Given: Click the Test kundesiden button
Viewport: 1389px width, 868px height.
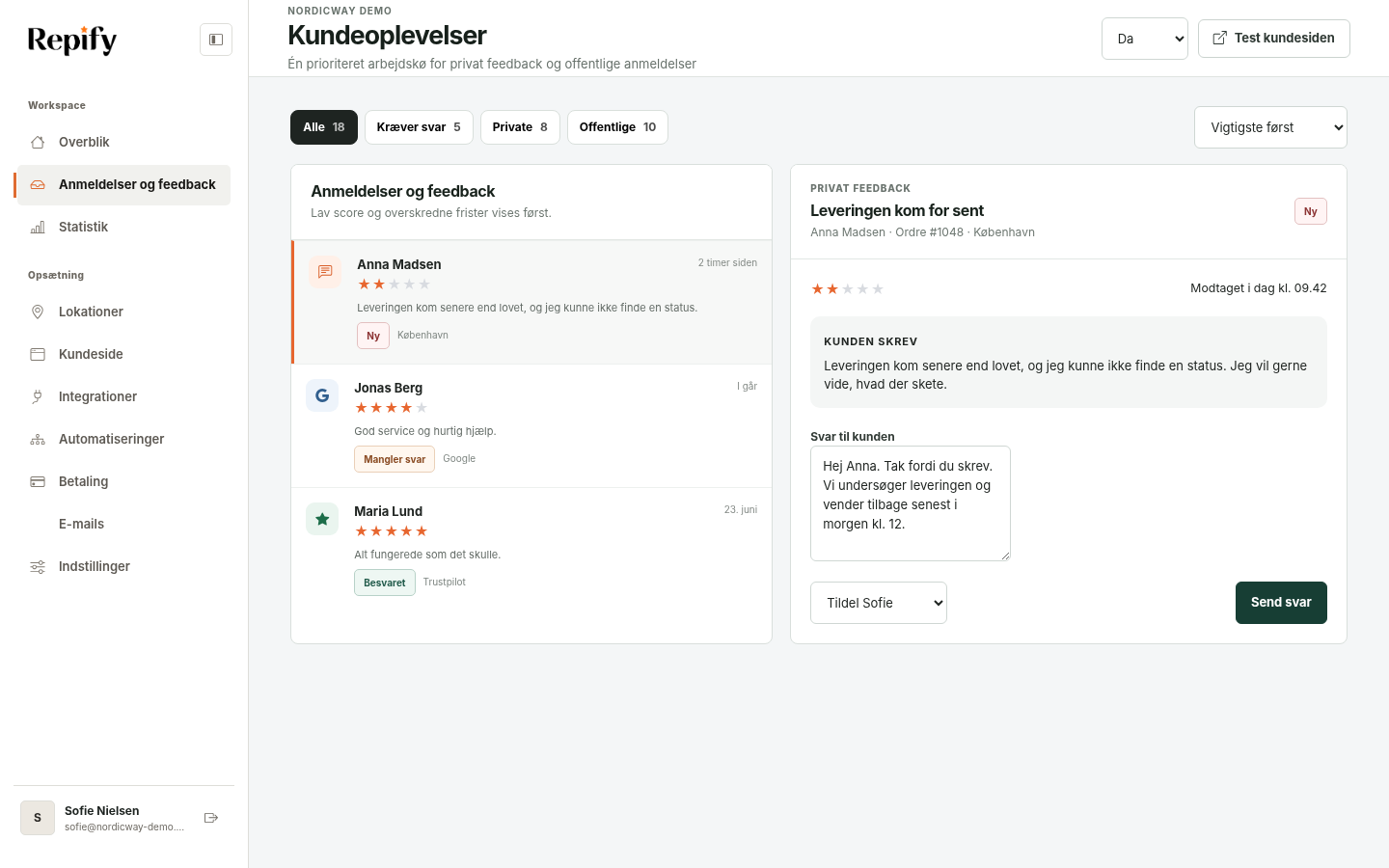Looking at the screenshot, I should 1273,39.
